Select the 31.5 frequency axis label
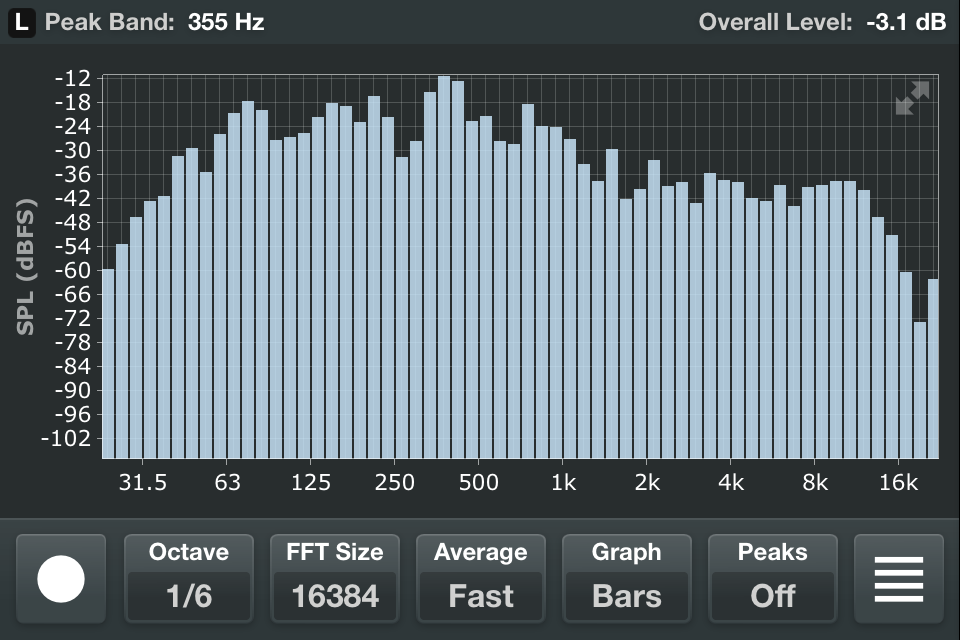This screenshot has height=640, width=960. [143, 484]
